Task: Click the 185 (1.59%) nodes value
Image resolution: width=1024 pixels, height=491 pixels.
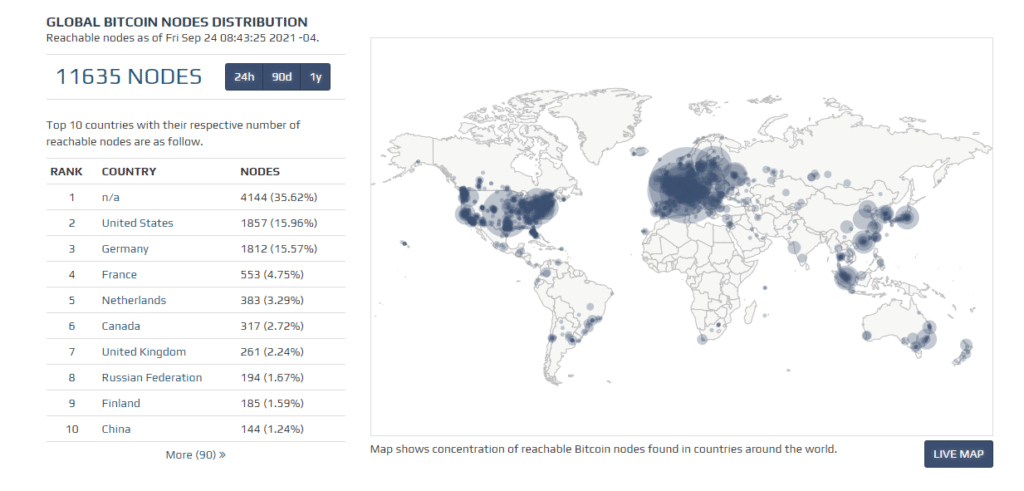Action: click(272, 404)
